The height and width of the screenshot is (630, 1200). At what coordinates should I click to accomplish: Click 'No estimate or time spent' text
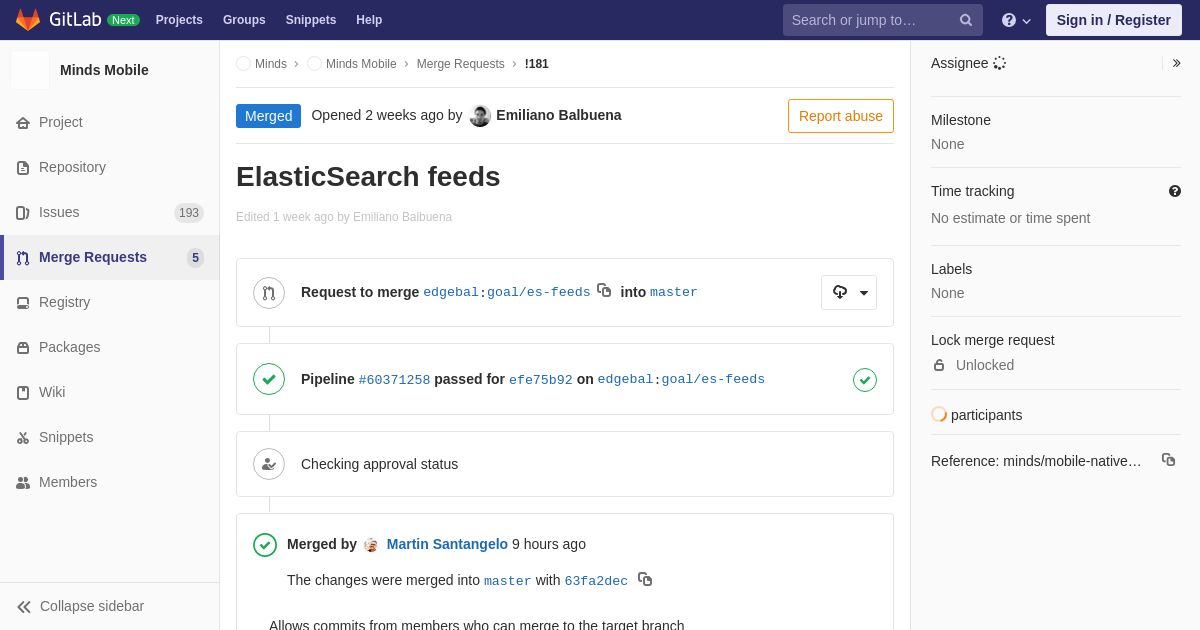click(1010, 218)
